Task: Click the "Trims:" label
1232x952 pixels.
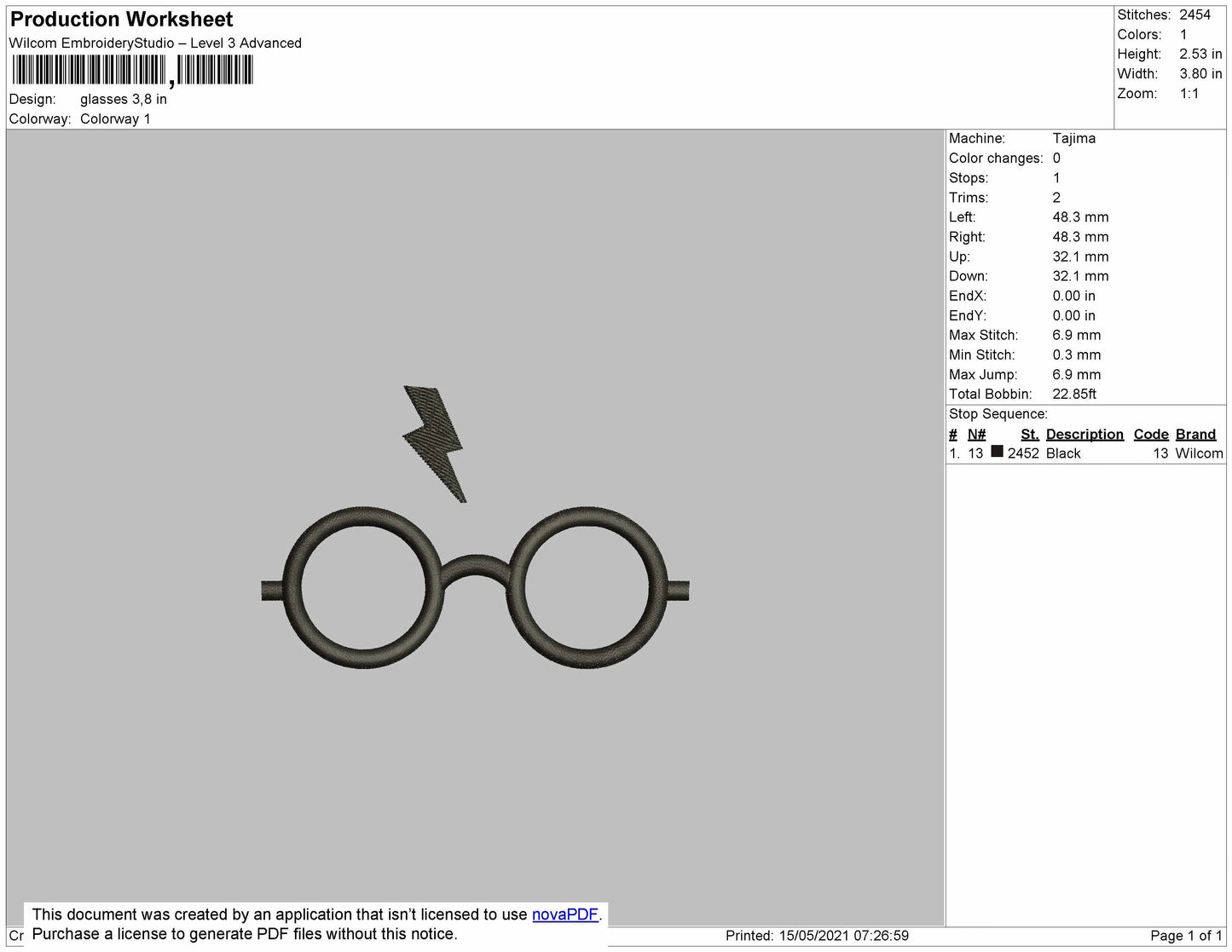Action: pyautogui.click(x=969, y=198)
